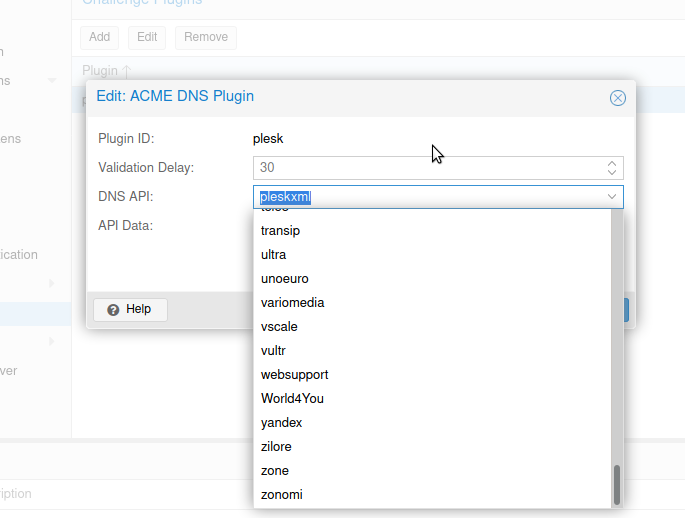This screenshot has width=685, height=518.
Task: Select ultra from the DNS API list
Action: pos(273,255)
